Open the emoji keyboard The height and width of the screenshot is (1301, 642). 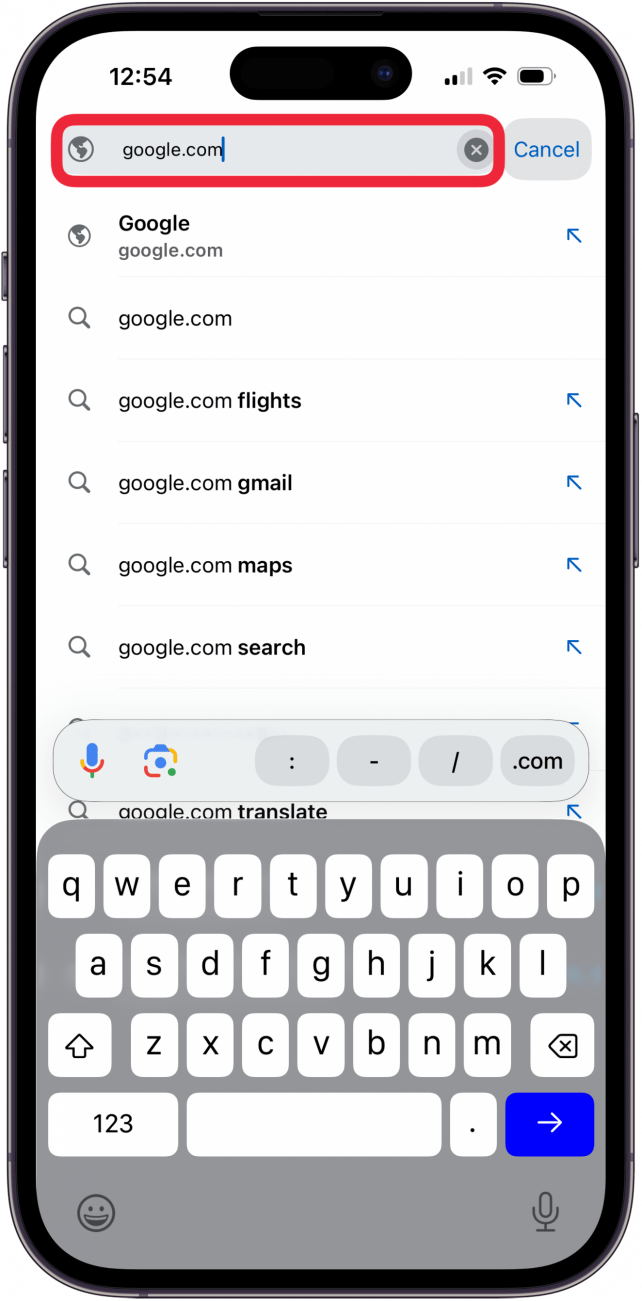(x=96, y=1214)
